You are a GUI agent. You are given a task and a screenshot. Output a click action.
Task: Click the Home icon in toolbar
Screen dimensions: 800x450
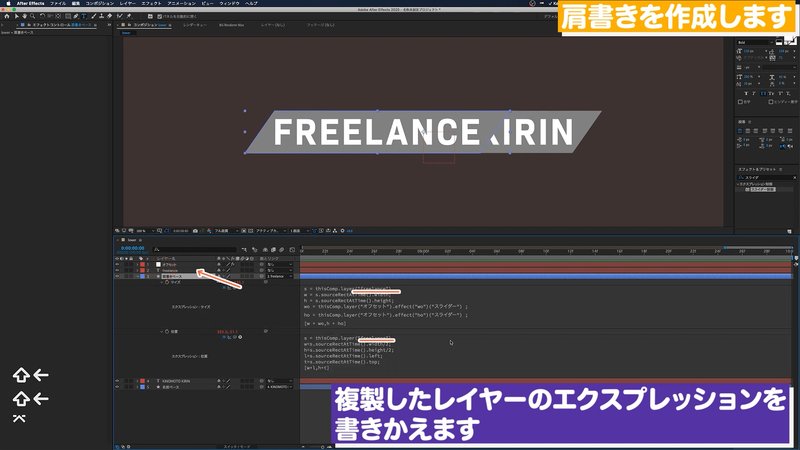pyautogui.click(x=7, y=16)
